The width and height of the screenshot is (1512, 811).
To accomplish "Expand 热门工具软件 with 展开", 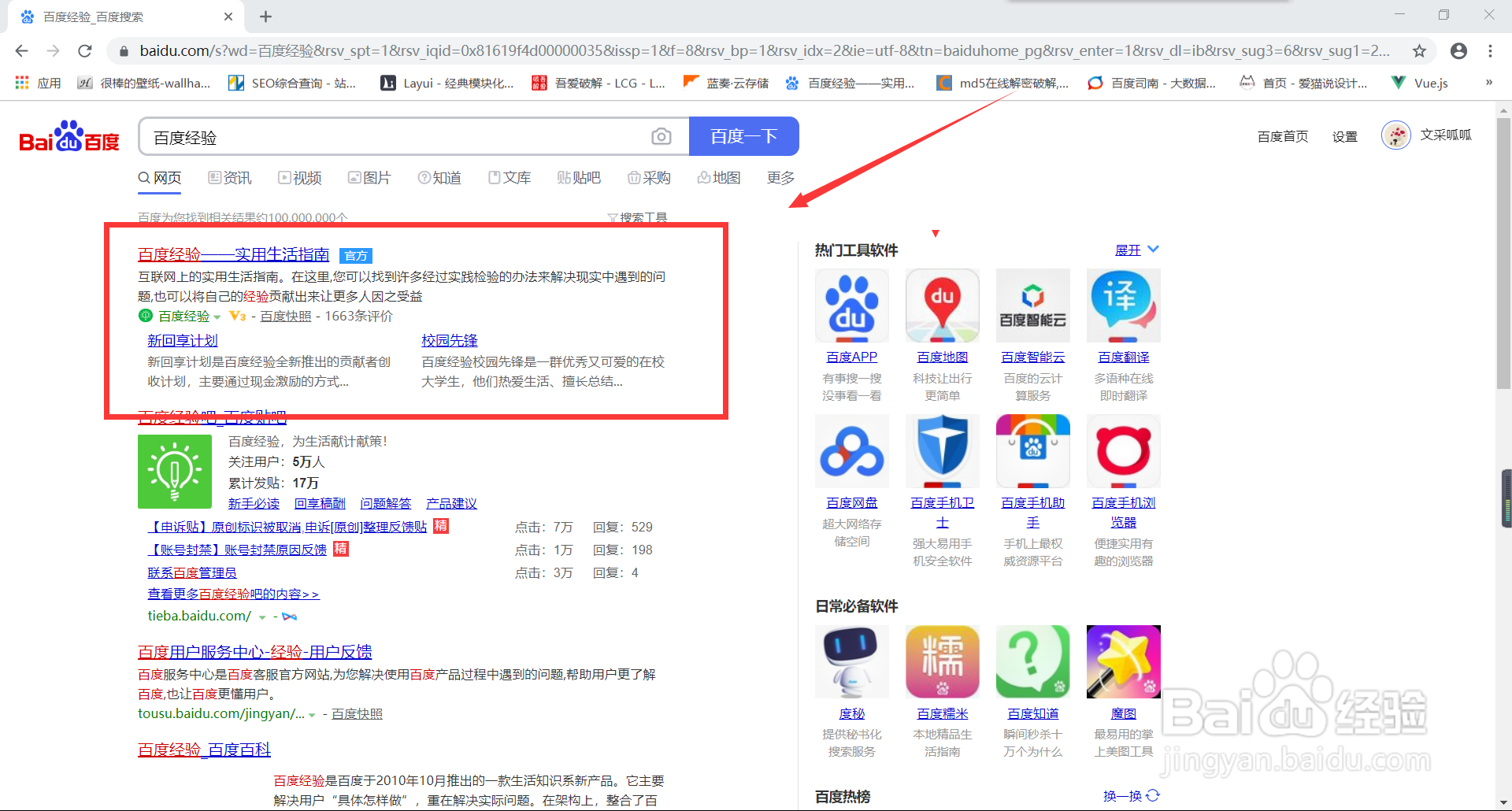I will click(x=1136, y=250).
